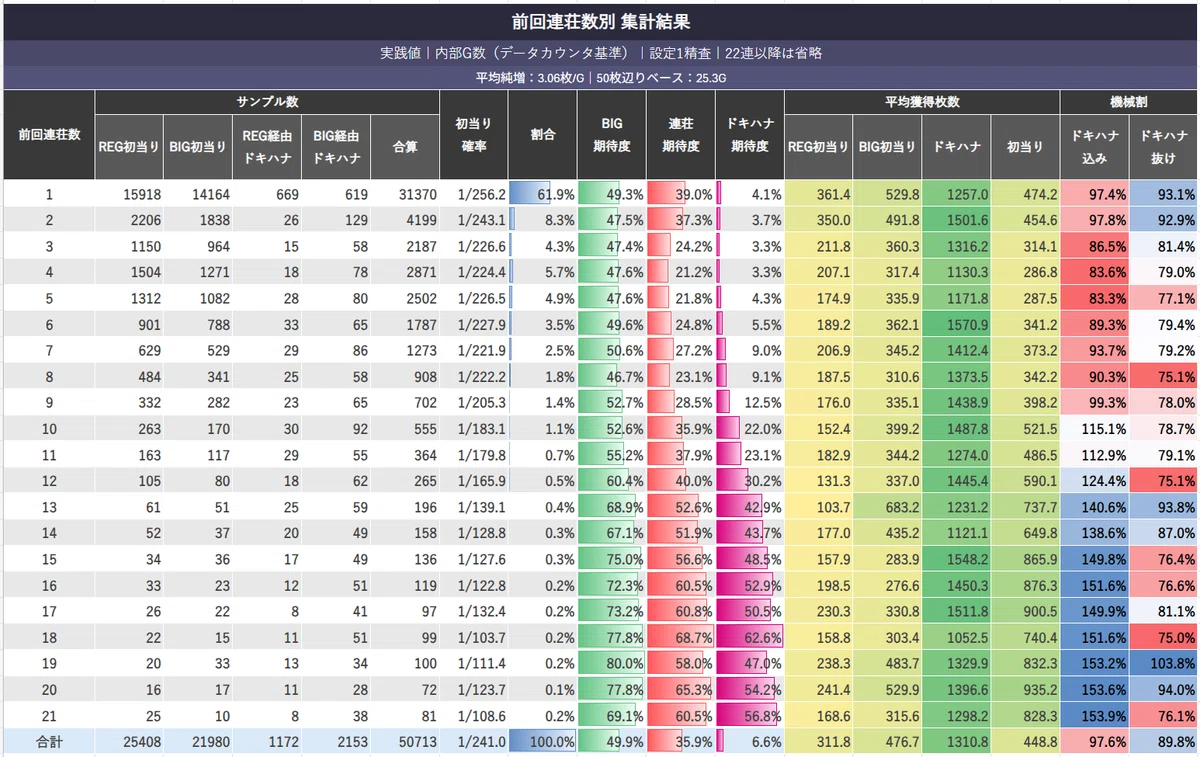The width and height of the screenshot is (1200, 757).
Task: Click the 683.2 BIG初当り average cell
Action: coord(888,507)
